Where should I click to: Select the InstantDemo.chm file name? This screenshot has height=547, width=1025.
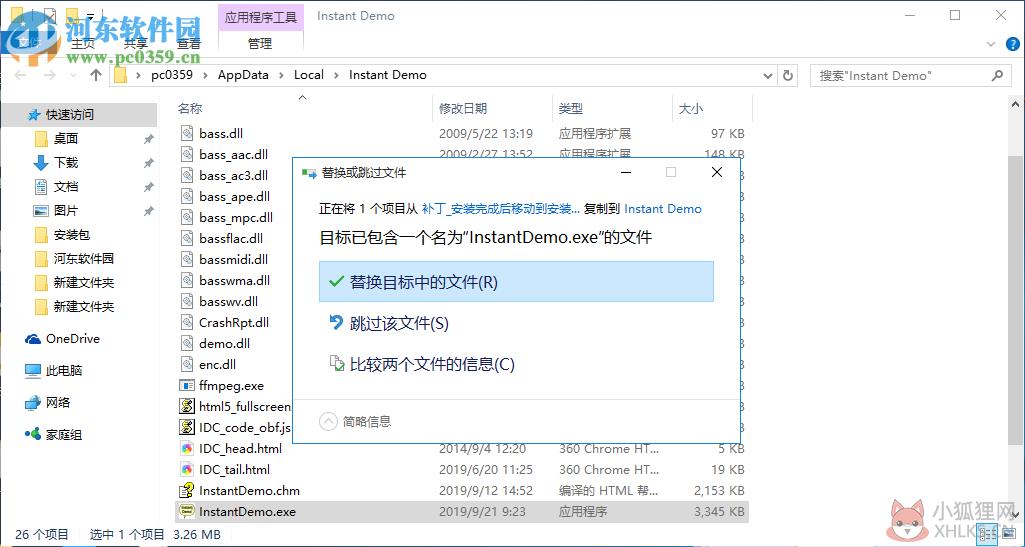249,490
